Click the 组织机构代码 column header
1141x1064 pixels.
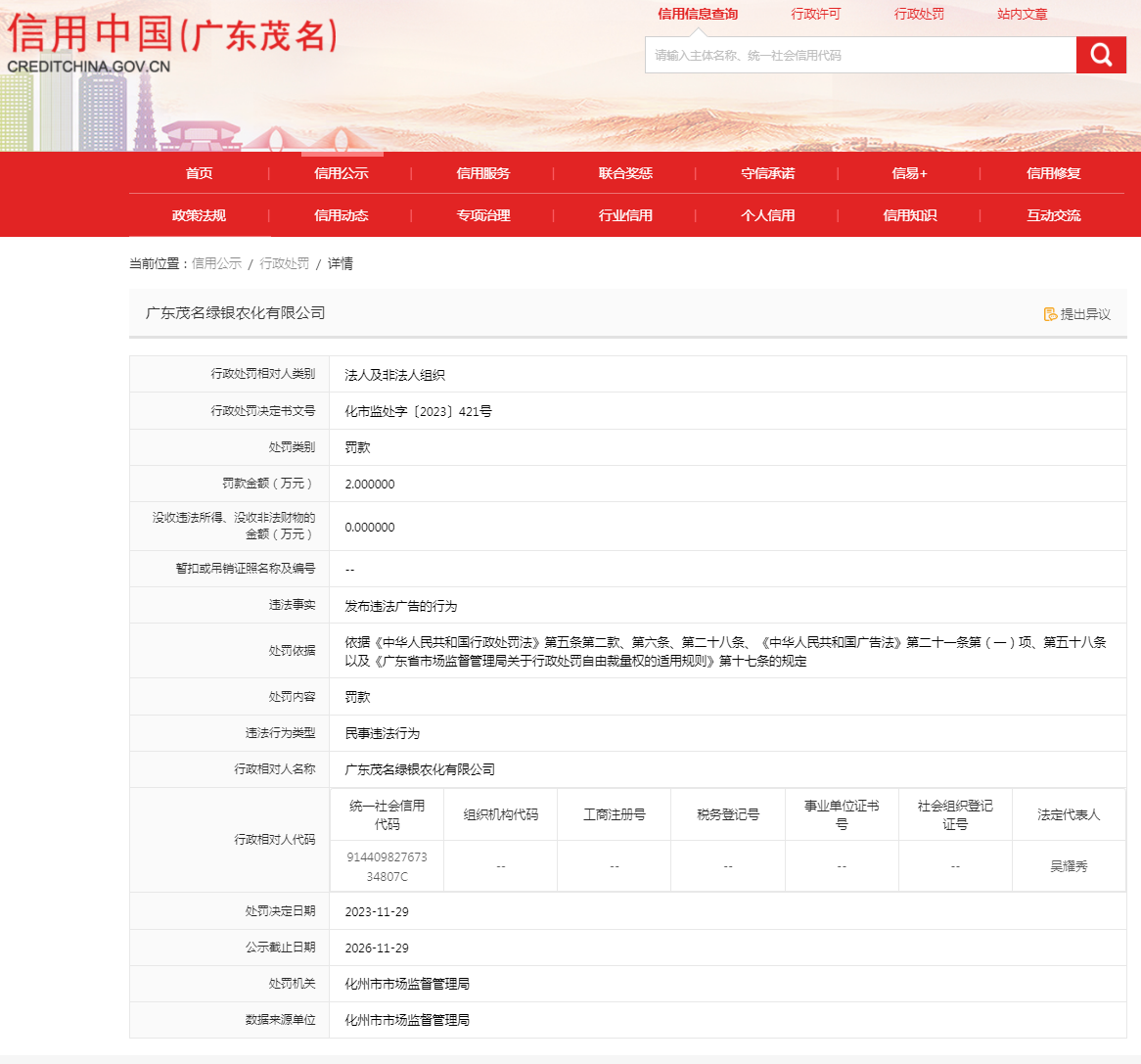tap(501, 814)
